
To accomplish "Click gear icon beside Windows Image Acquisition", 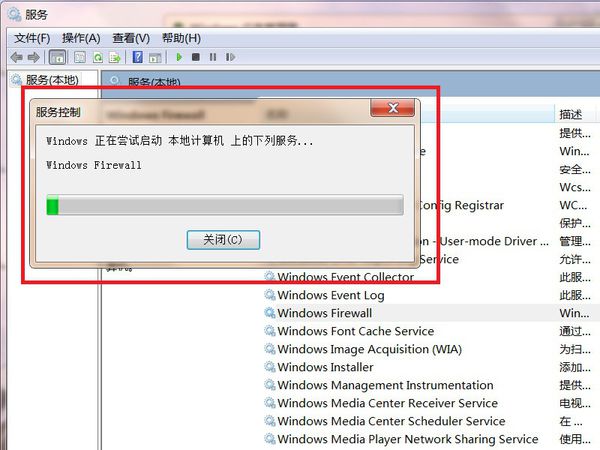I will pos(270,349).
